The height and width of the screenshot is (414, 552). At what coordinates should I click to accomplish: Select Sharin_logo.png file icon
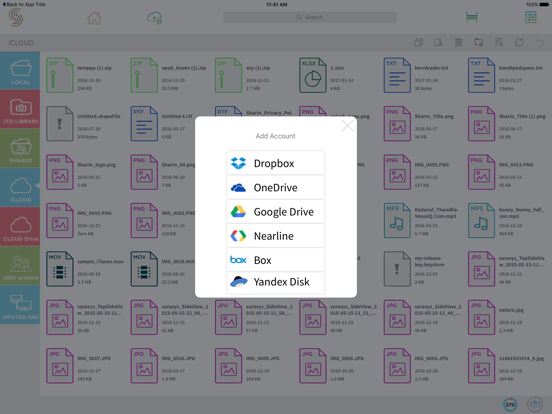tap(60, 172)
